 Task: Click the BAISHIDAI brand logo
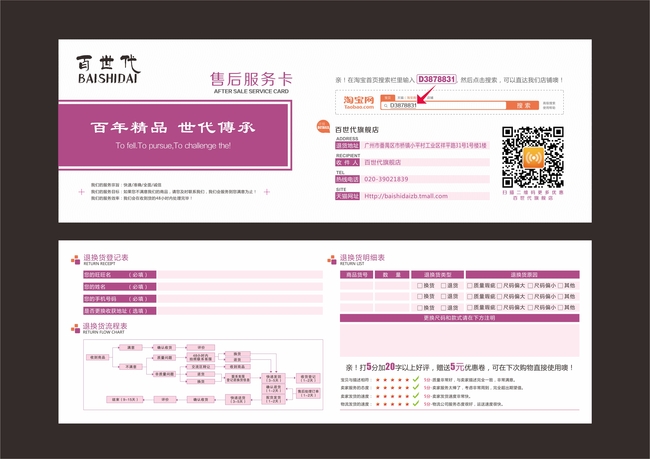click(x=108, y=69)
